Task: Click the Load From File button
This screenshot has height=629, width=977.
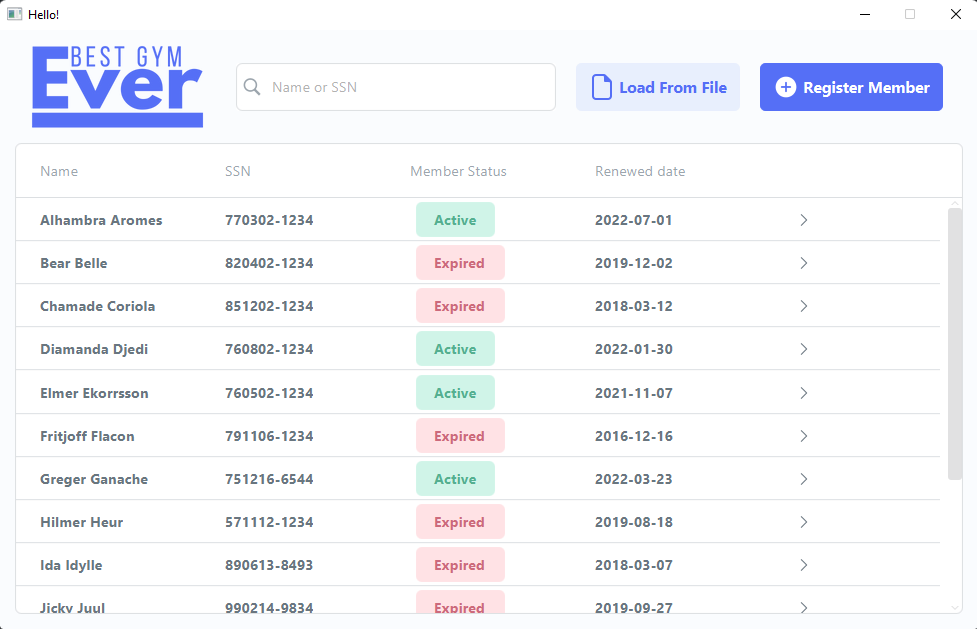Action: click(657, 87)
